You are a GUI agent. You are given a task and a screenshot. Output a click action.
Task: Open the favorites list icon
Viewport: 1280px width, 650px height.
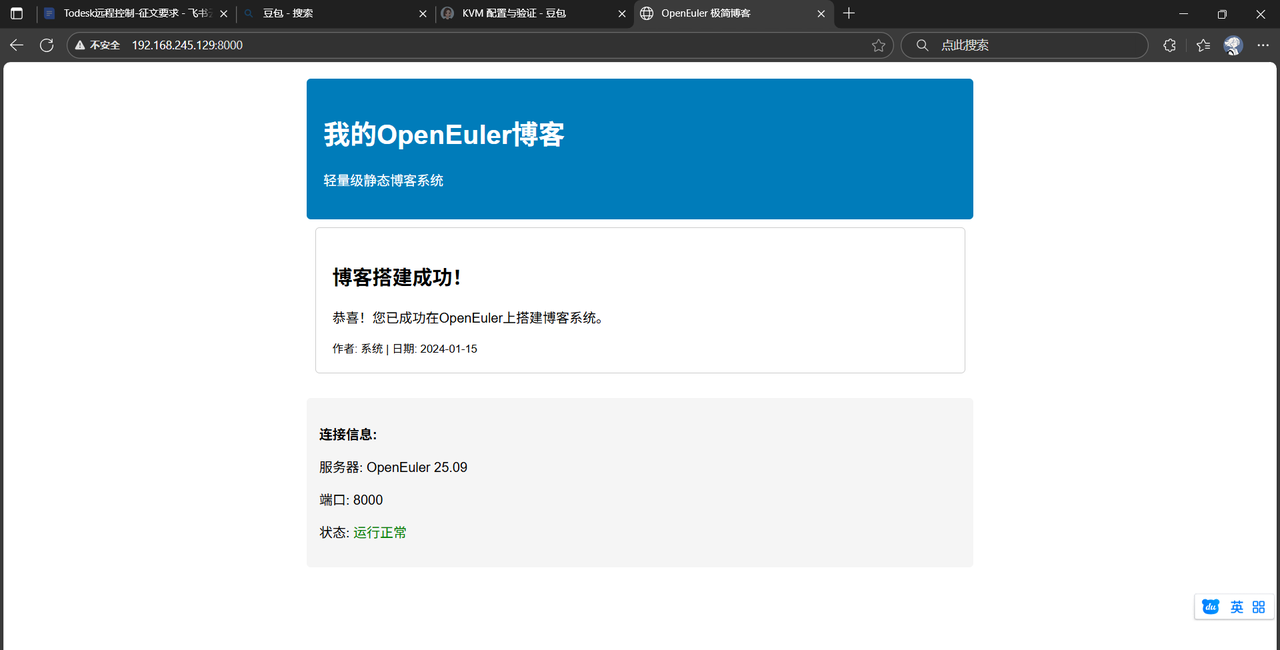click(x=1203, y=45)
